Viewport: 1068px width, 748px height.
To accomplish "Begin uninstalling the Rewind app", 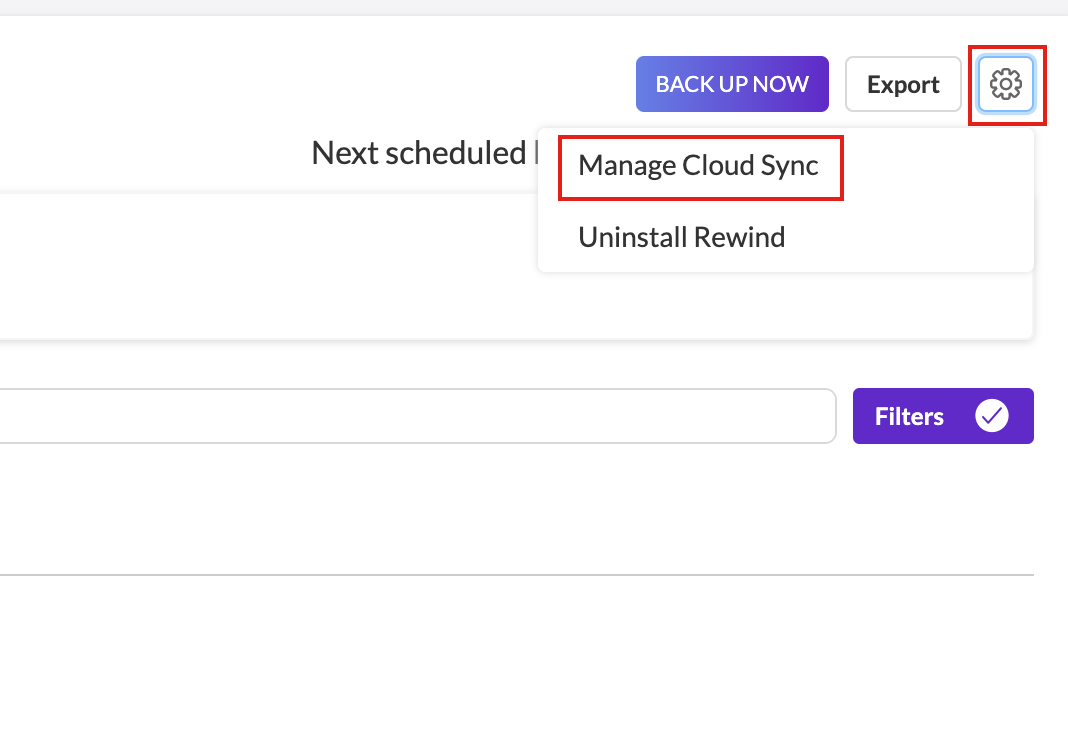I will (681, 238).
